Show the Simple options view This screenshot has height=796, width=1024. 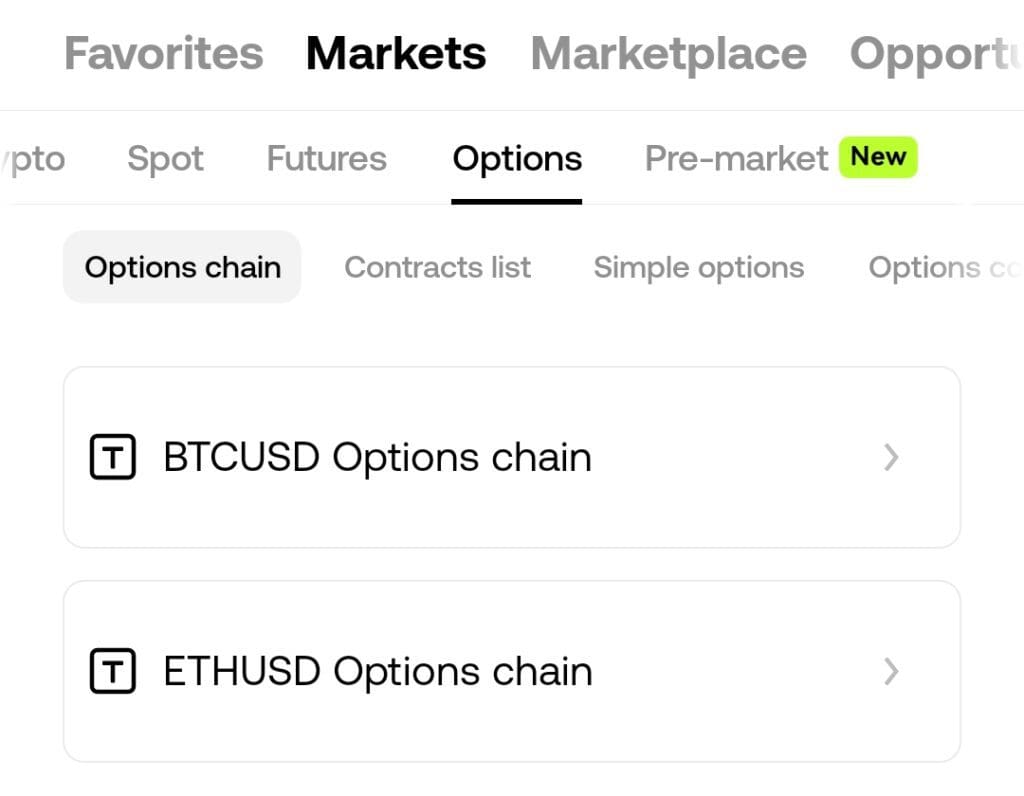698,267
